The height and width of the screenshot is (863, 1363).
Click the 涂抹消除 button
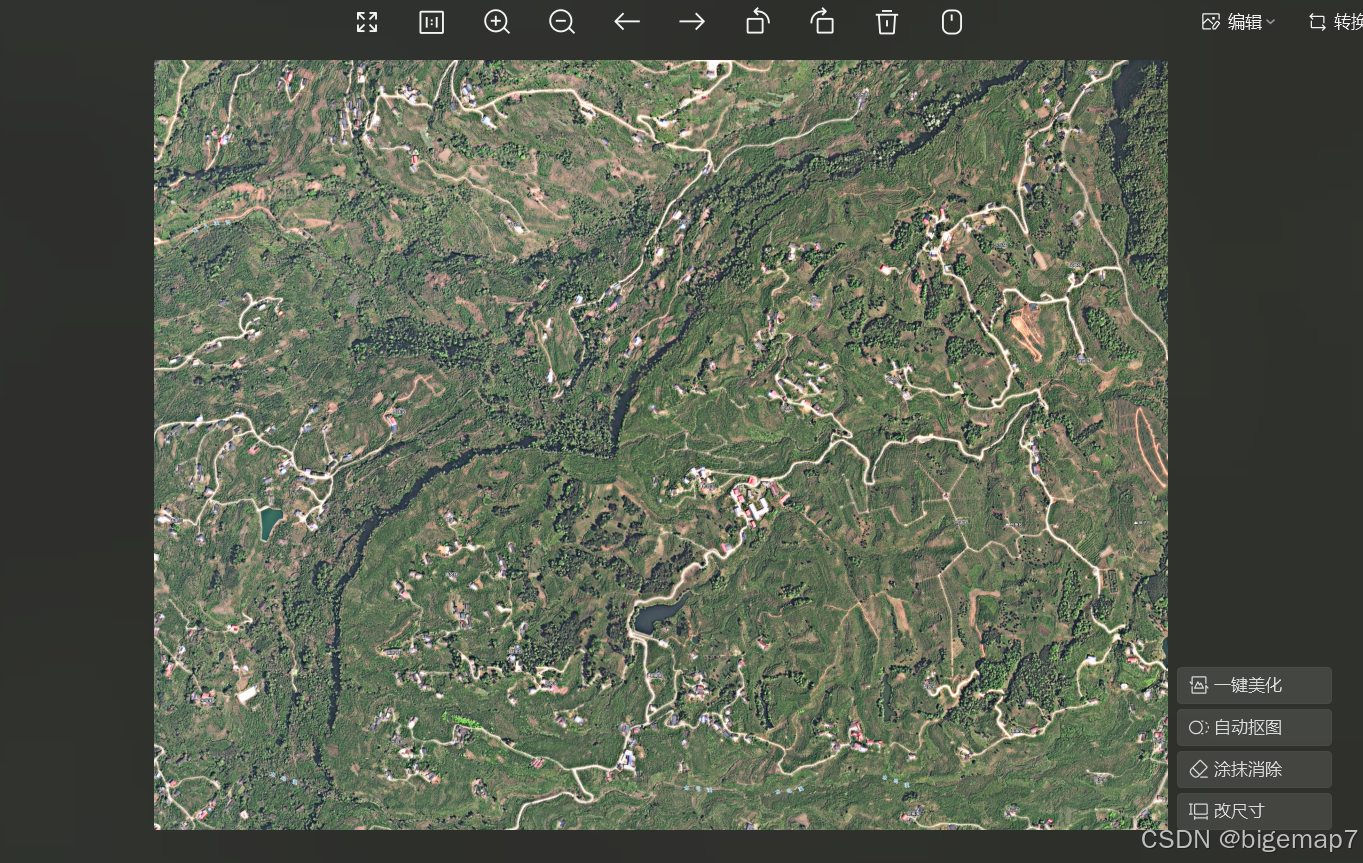(1254, 770)
